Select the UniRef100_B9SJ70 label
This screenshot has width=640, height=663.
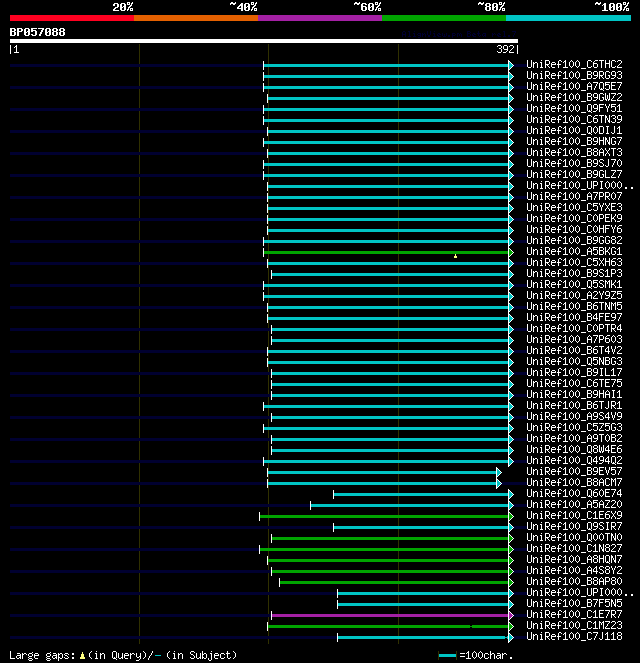574,163
